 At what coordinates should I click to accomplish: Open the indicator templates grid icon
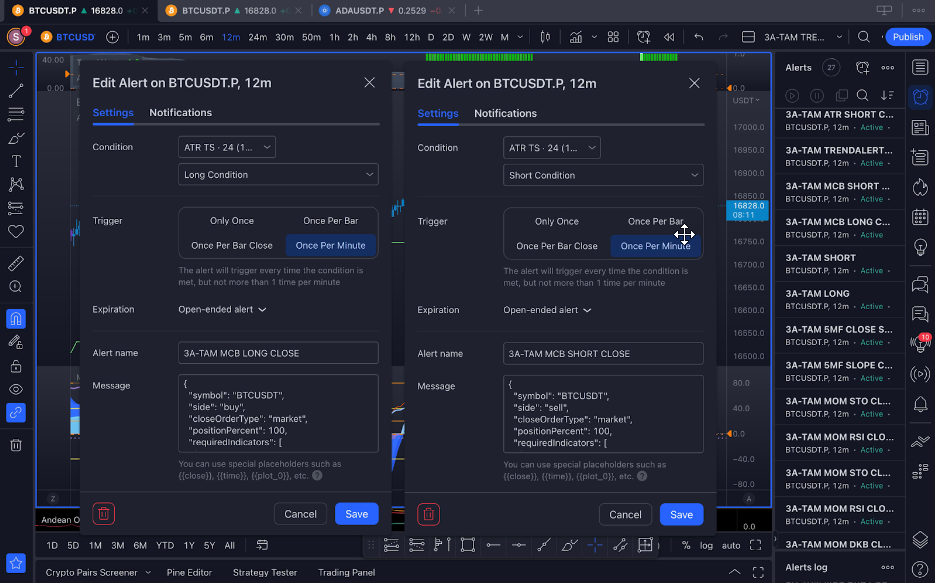click(x=613, y=37)
